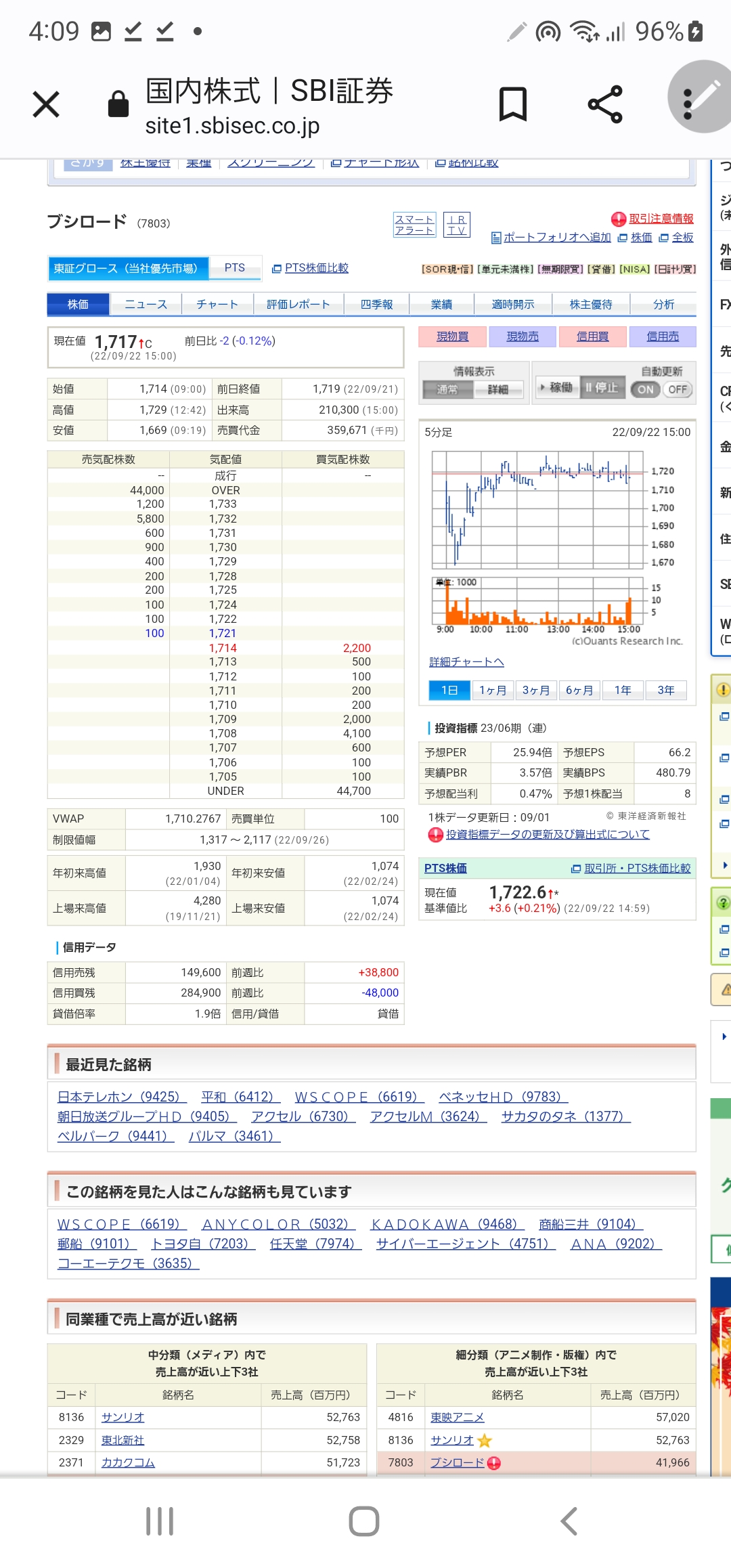
Task: Bookmark this page with the bookmark icon
Action: (513, 104)
